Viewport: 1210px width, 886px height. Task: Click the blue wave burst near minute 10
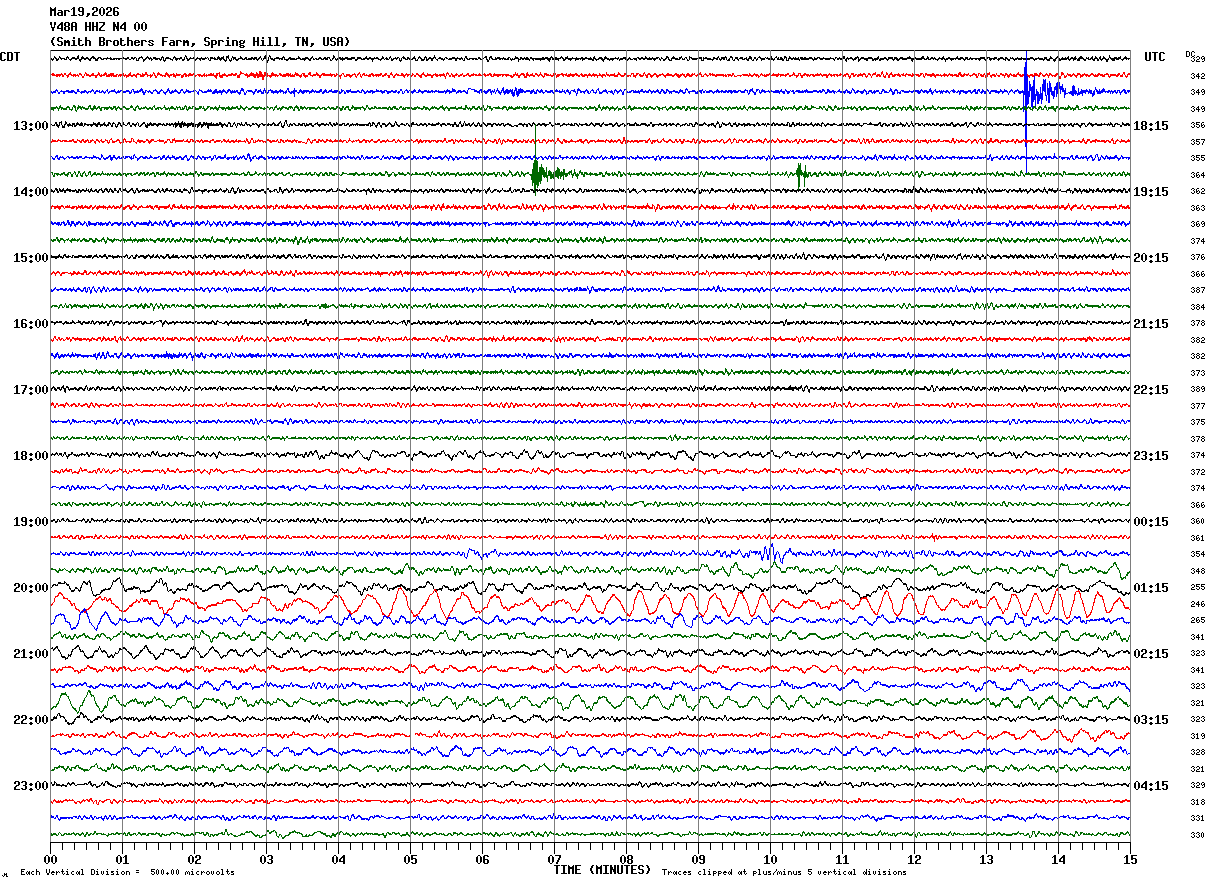[x=769, y=553]
